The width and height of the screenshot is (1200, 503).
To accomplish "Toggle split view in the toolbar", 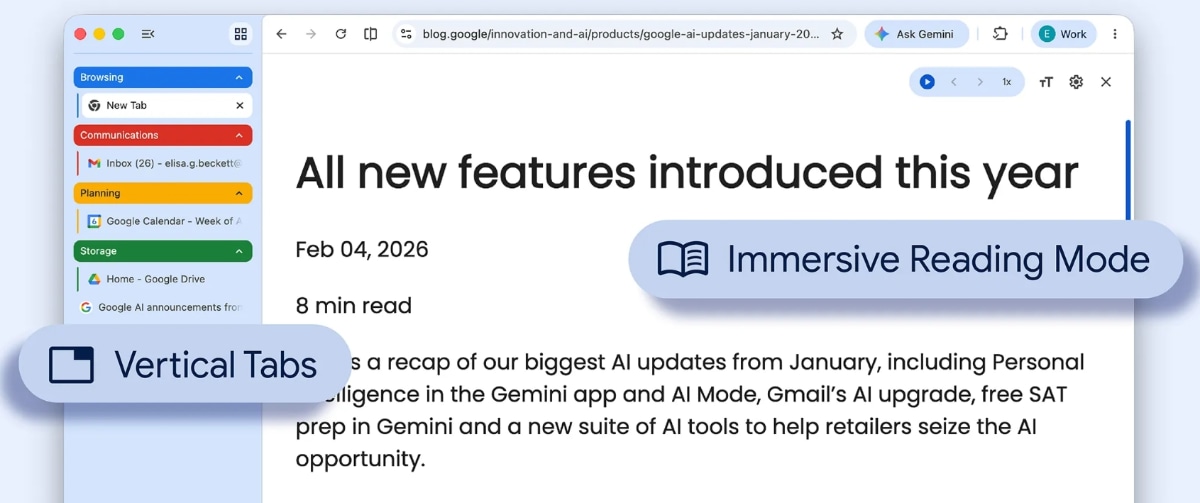I will point(371,34).
